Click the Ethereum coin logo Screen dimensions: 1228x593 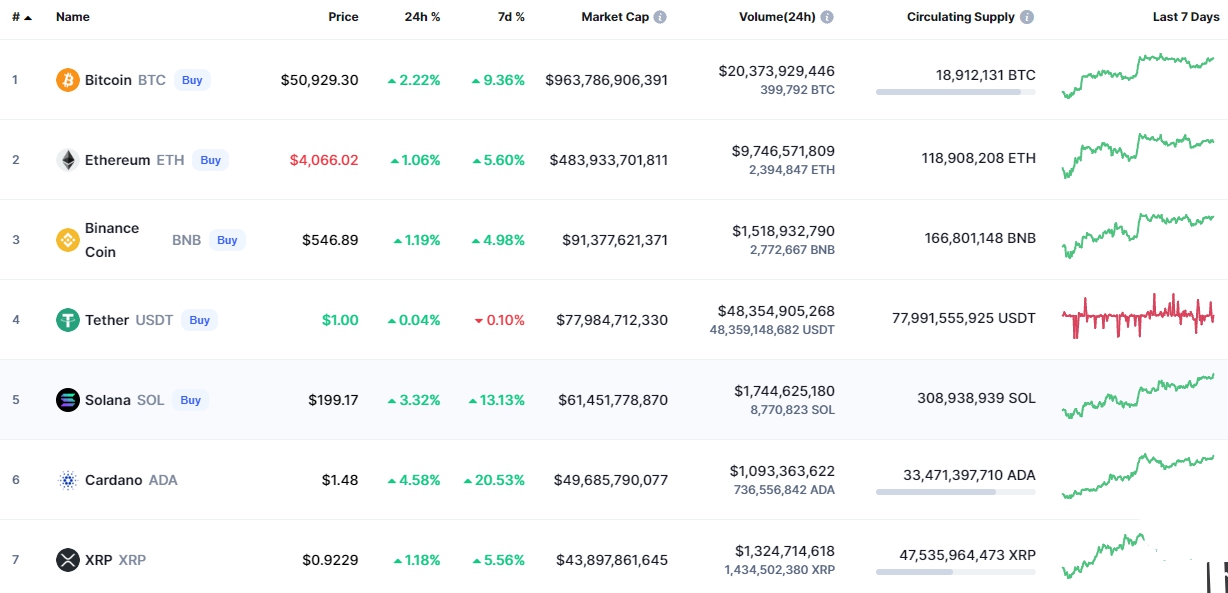(x=68, y=160)
